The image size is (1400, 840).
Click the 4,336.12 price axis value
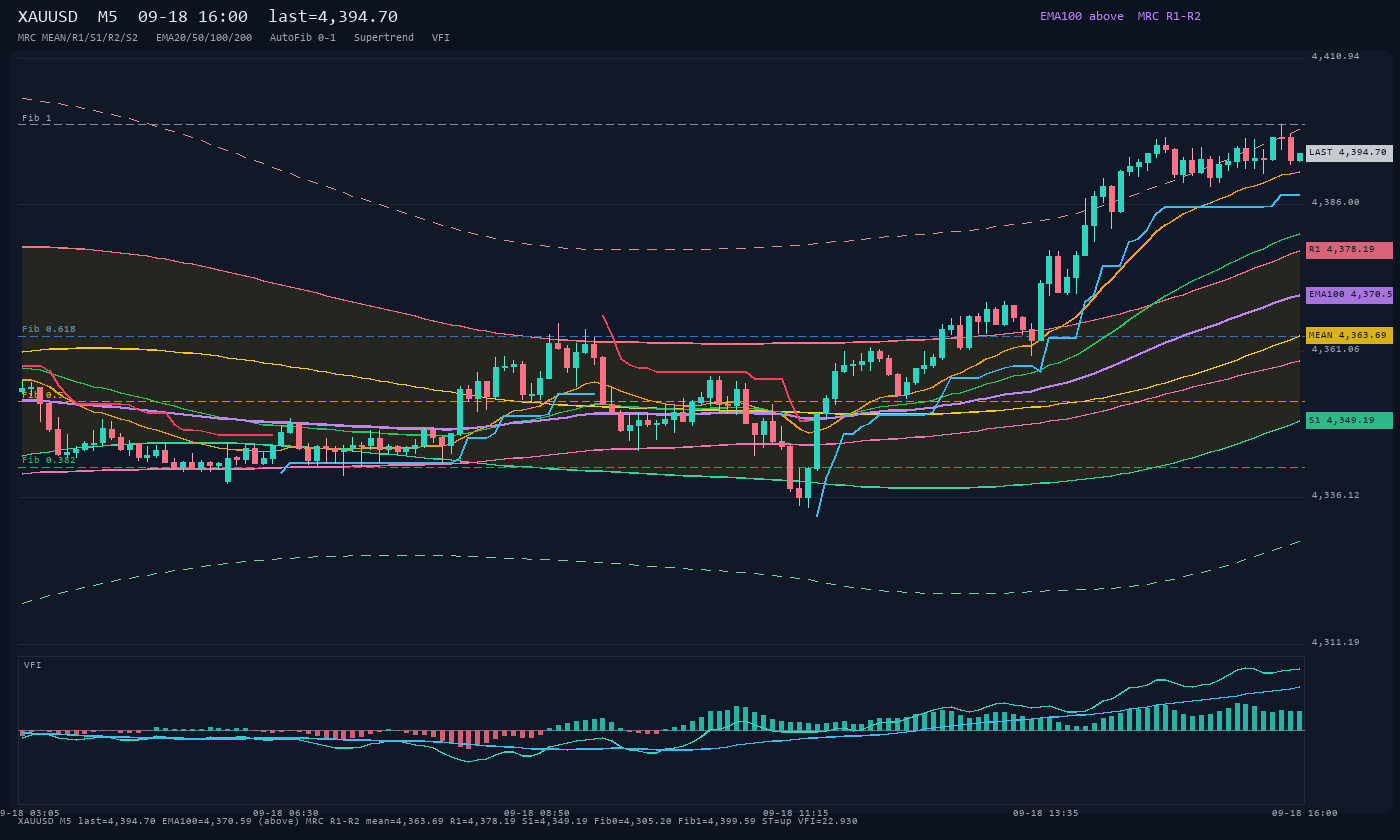coord(1336,495)
